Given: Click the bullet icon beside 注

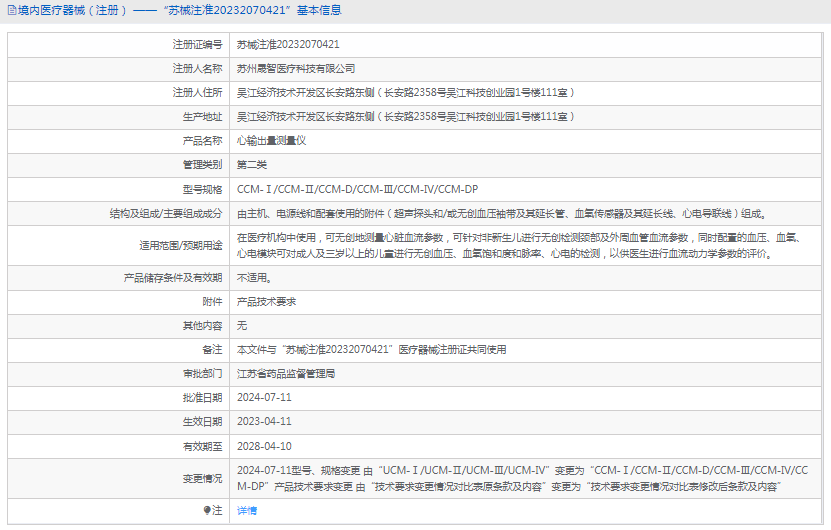Looking at the screenshot, I should 207,510.
